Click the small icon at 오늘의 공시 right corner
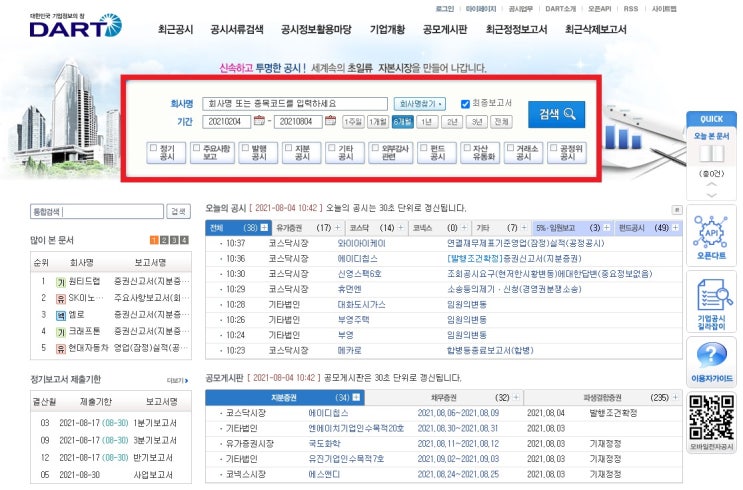Viewport: 743px width, 490px height. [677, 210]
